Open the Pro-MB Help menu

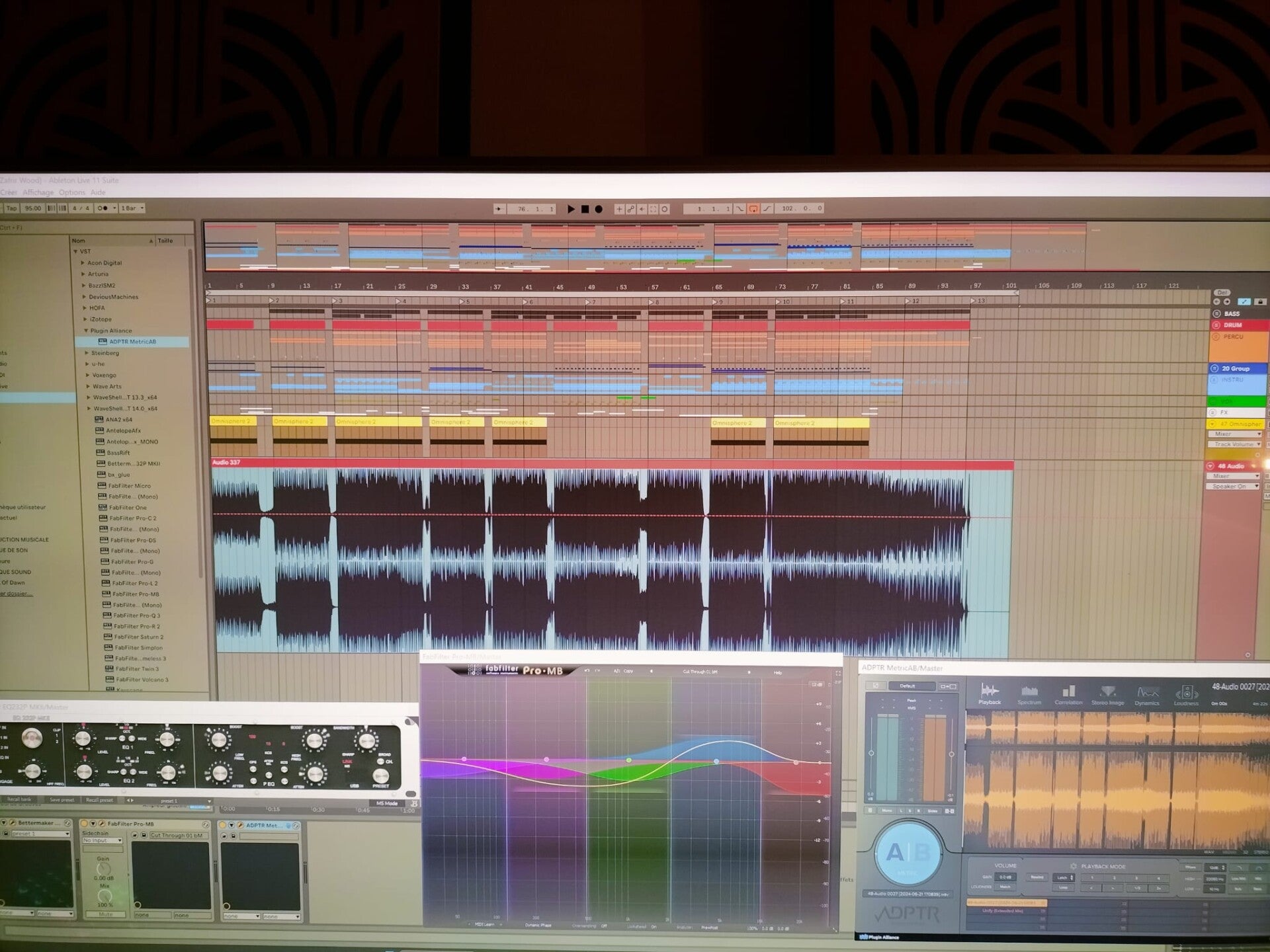(777, 673)
